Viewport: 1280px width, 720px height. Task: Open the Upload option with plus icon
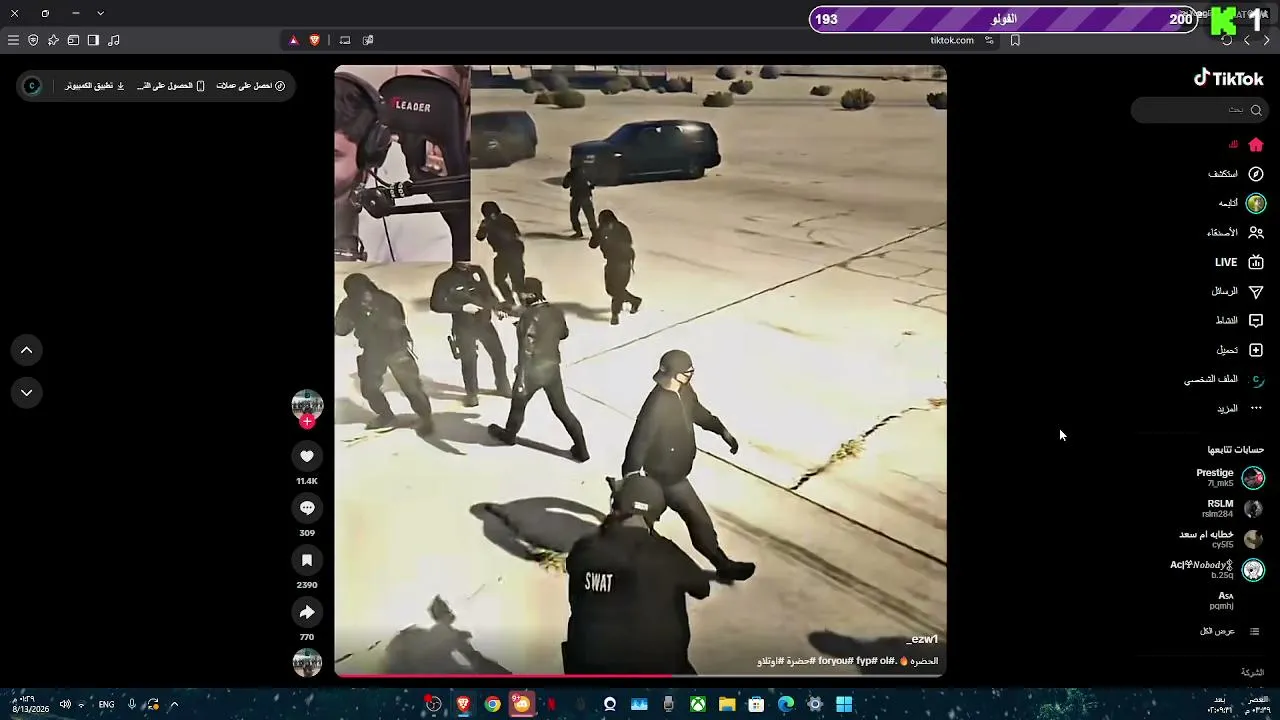coord(1240,350)
